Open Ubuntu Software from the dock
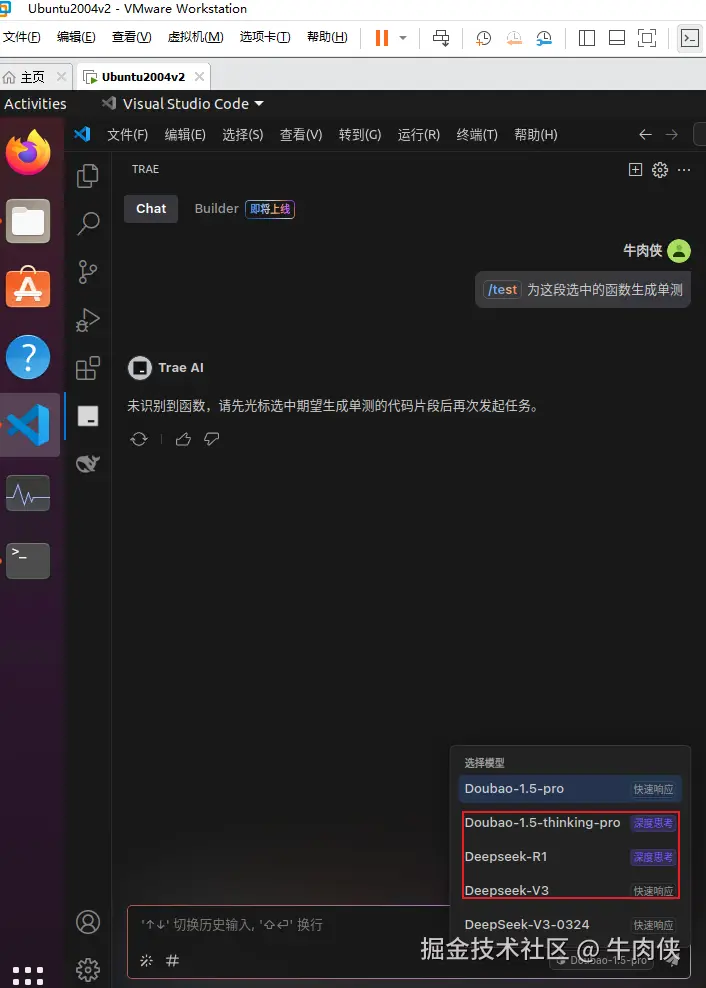The height and width of the screenshot is (988, 706). pos(28,288)
